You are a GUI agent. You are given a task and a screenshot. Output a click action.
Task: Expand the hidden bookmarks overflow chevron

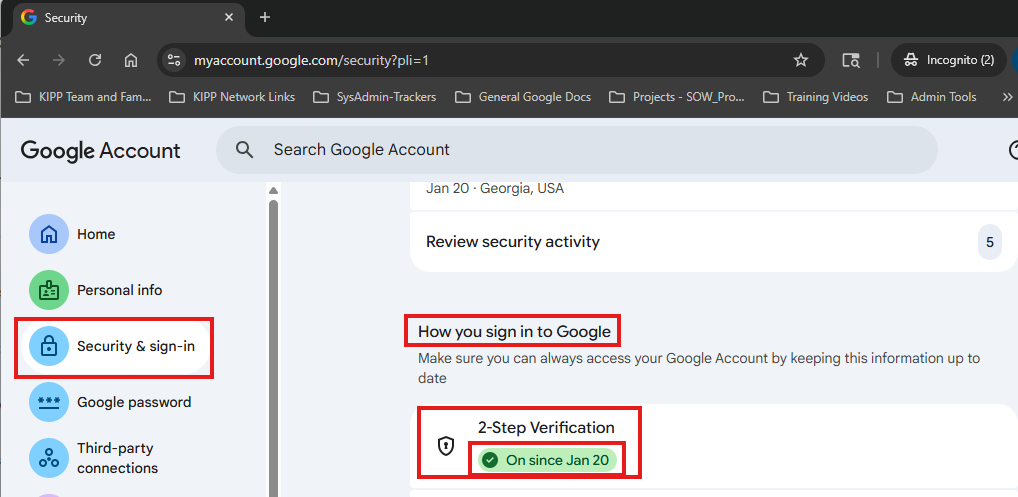[x=1007, y=97]
